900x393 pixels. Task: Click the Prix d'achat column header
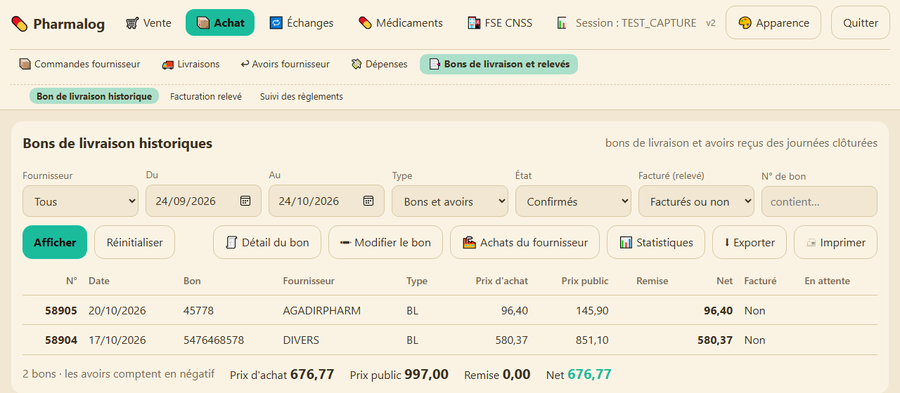click(502, 281)
